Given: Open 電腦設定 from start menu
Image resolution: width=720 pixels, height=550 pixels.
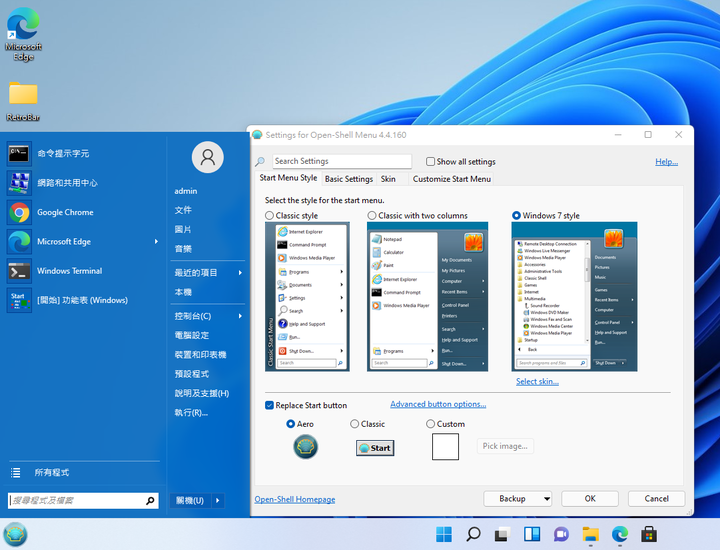Looking at the screenshot, I should (x=192, y=335).
